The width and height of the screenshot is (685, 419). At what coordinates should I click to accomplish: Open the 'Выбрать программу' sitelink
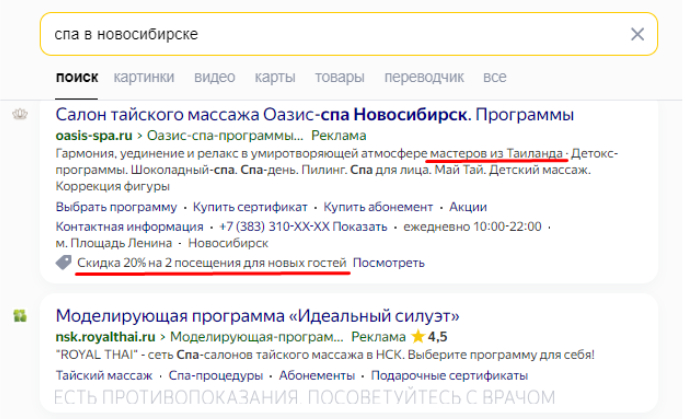tap(116, 207)
